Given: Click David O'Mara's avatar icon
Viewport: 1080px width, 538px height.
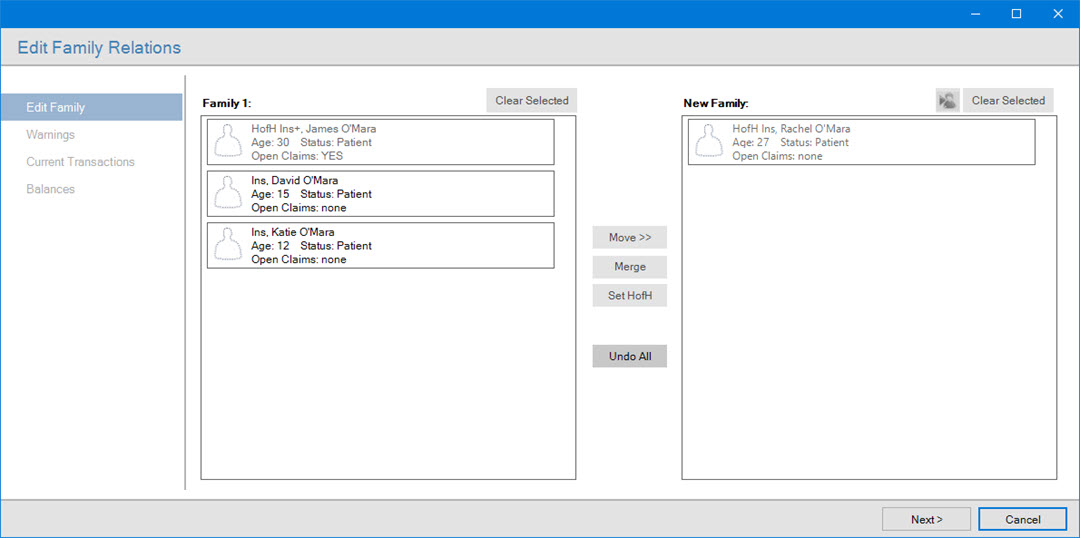Looking at the screenshot, I should pyautogui.click(x=231, y=194).
